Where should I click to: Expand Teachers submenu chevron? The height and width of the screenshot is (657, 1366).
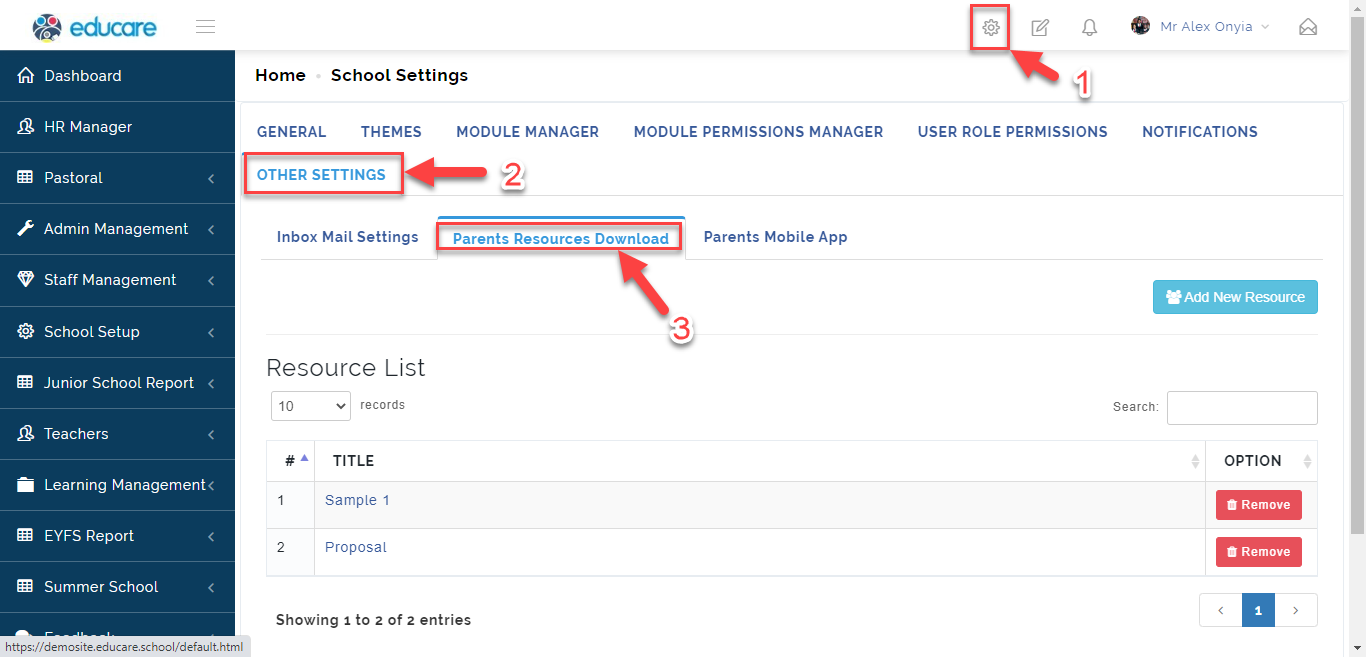[211, 435]
